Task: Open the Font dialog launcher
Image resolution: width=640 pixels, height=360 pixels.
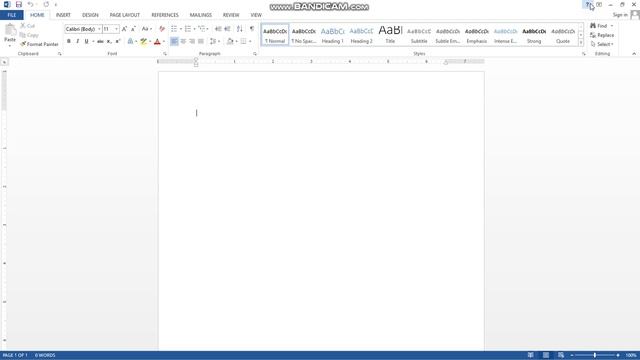Action: pos(165,54)
